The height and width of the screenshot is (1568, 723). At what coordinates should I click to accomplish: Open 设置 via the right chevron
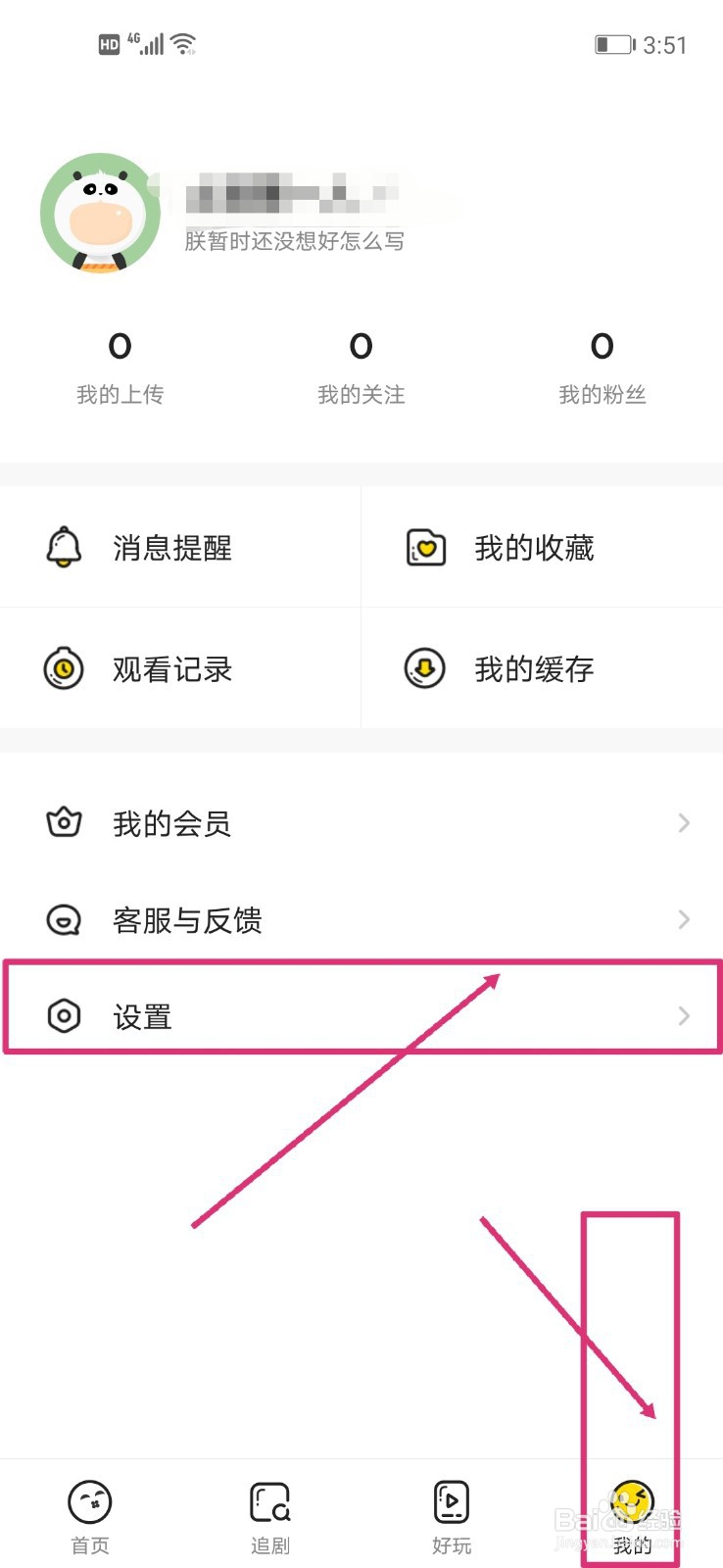[x=684, y=1015]
